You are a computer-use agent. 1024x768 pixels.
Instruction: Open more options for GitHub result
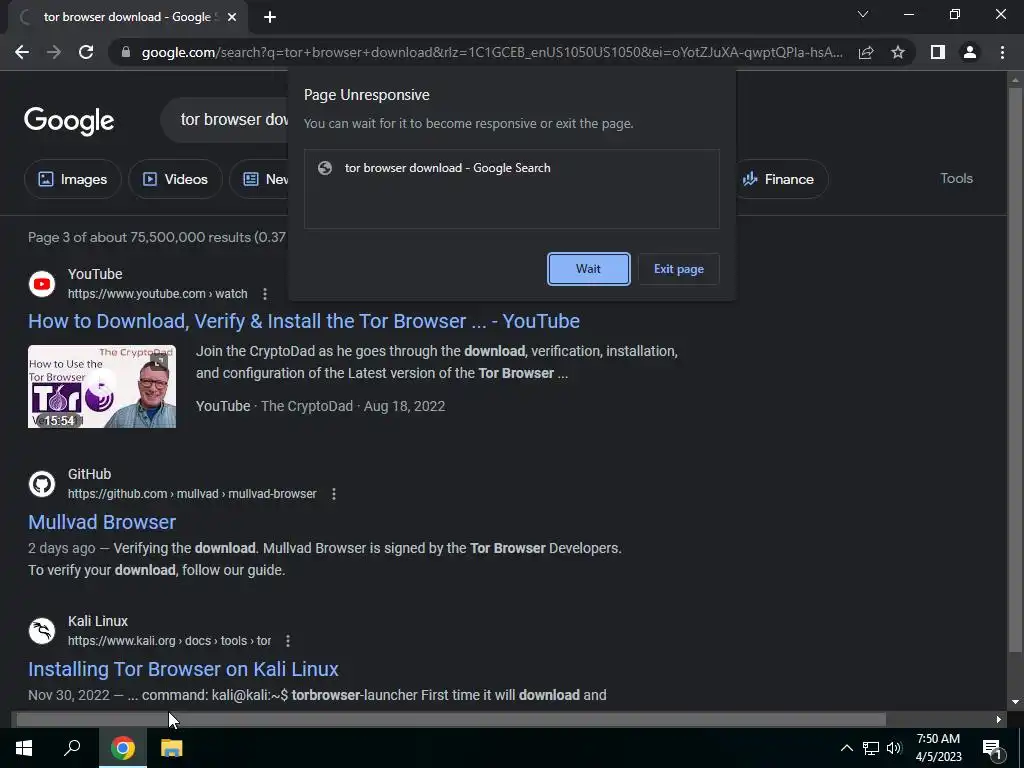[x=334, y=494]
